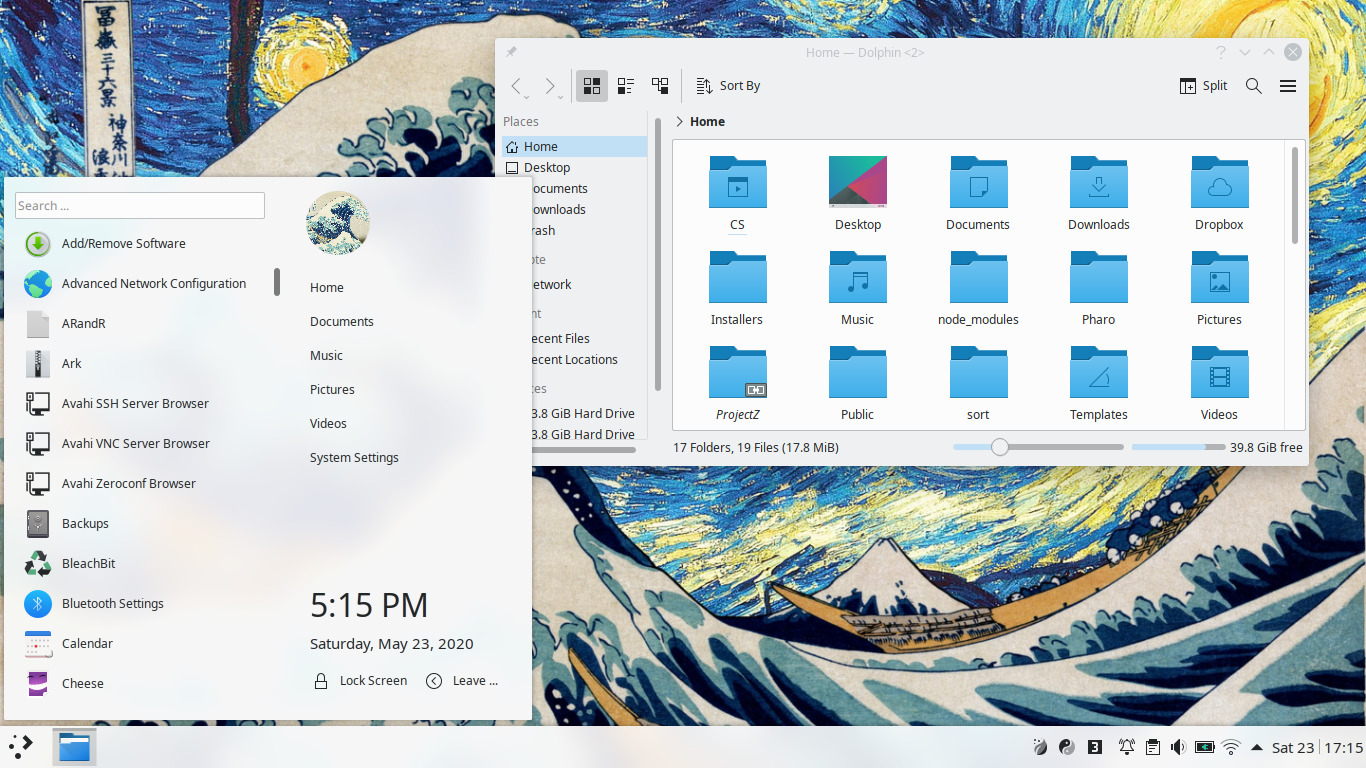Expand hidden system tray icons arrow
This screenshot has height=768, width=1366.
(x=1257, y=747)
